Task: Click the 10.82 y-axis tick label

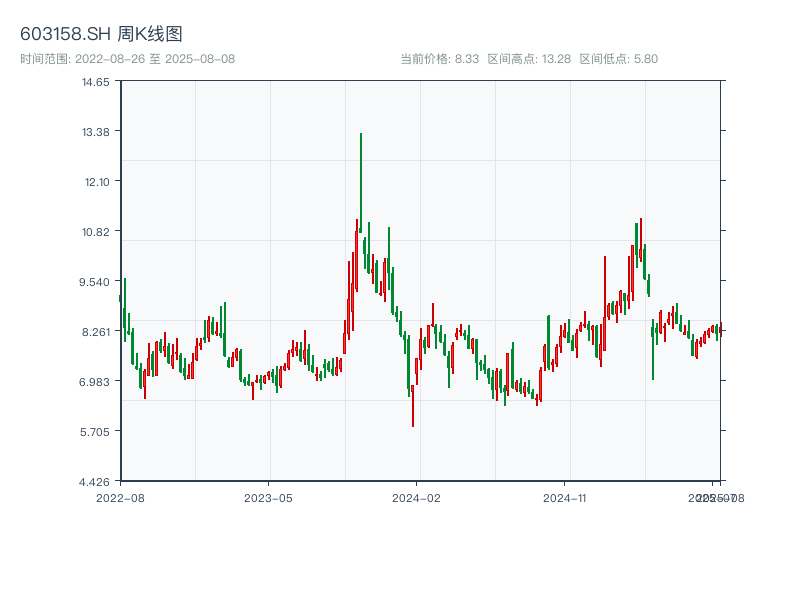Action: 96,232
